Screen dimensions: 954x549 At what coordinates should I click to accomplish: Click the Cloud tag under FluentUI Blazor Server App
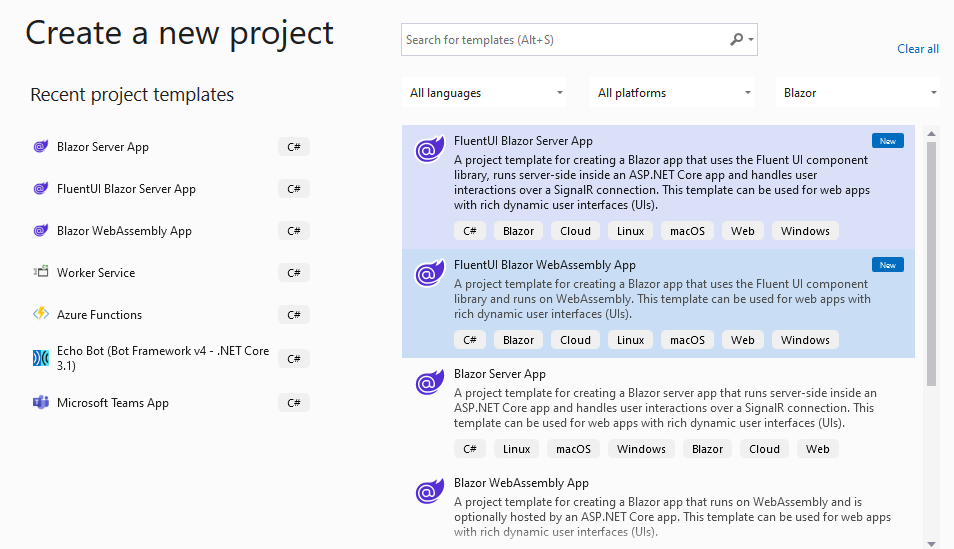click(576, 231)
